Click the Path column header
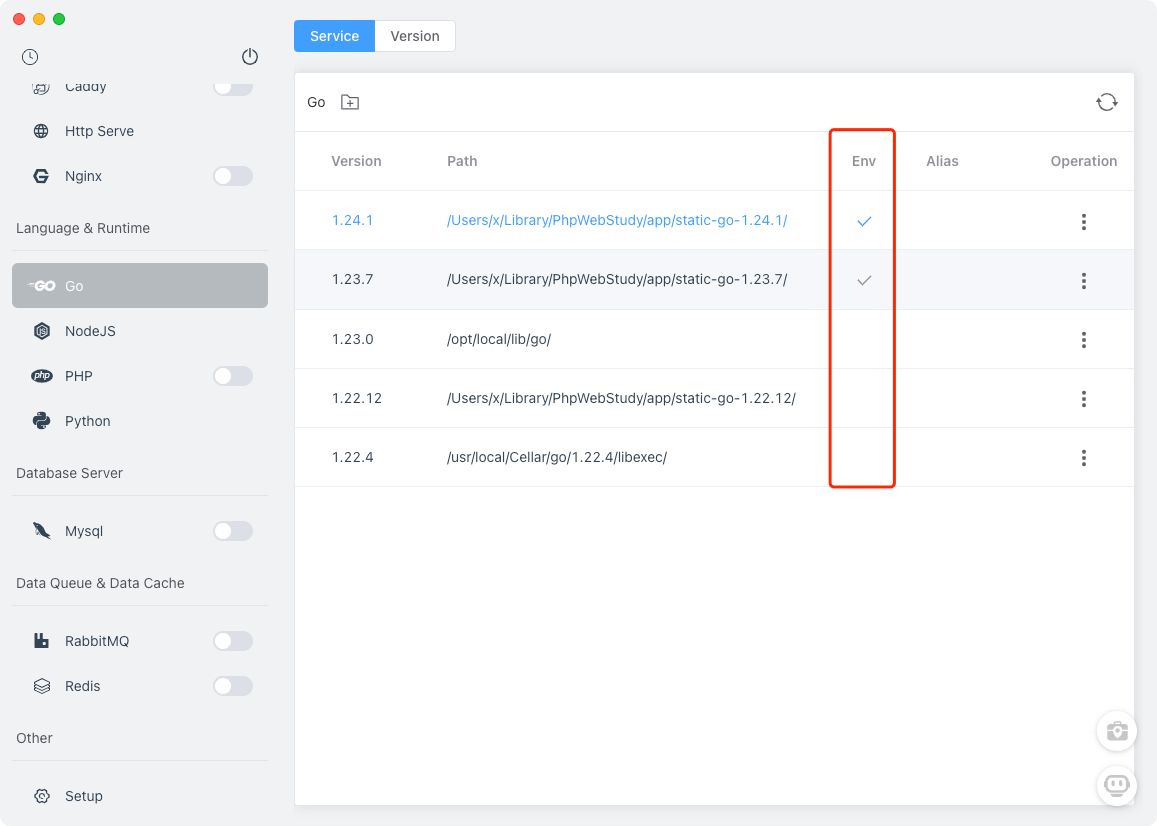 pos(462,162)
